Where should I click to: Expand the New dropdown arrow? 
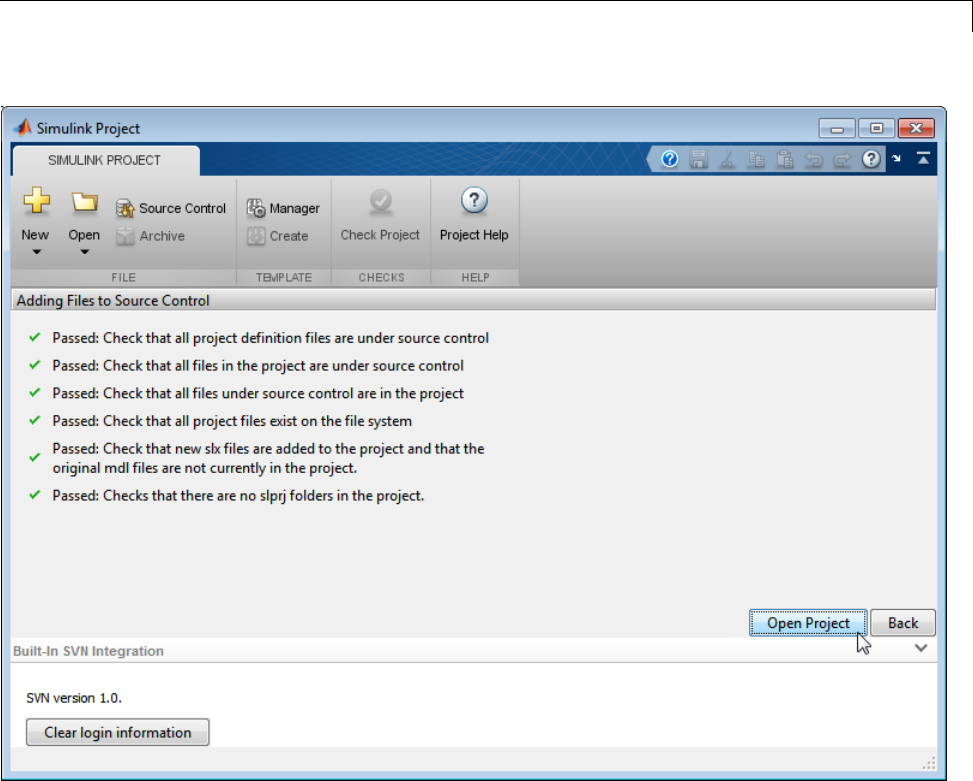tap(37, 252)
